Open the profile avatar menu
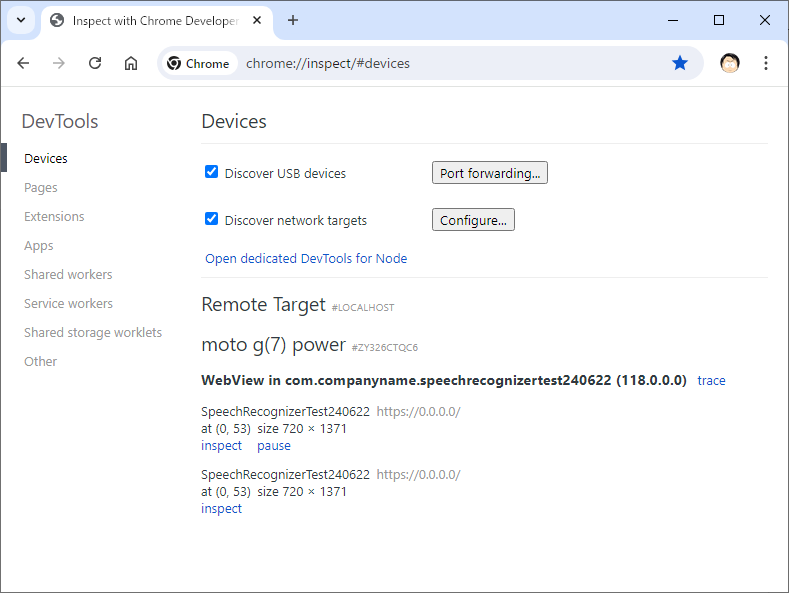789x593 pixels. (x=730, y=63)
